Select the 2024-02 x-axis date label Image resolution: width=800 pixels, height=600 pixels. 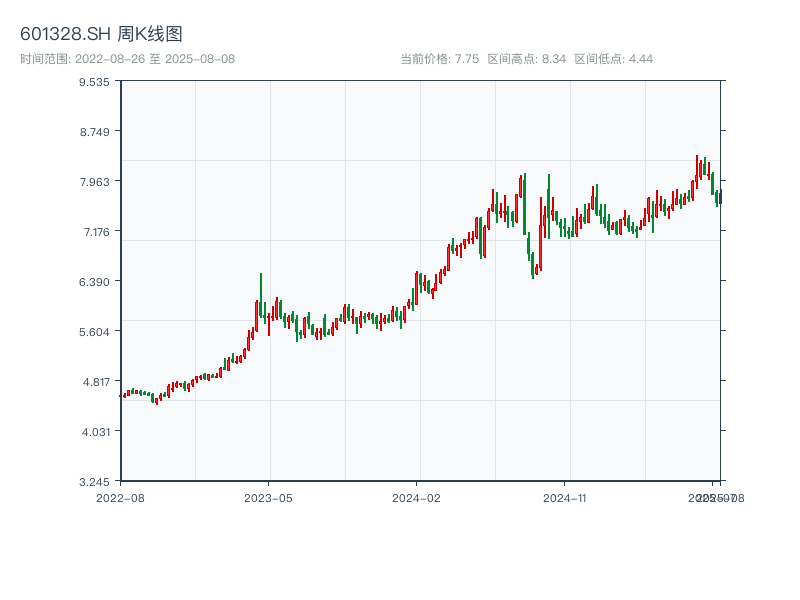click(x=416, y=497)
